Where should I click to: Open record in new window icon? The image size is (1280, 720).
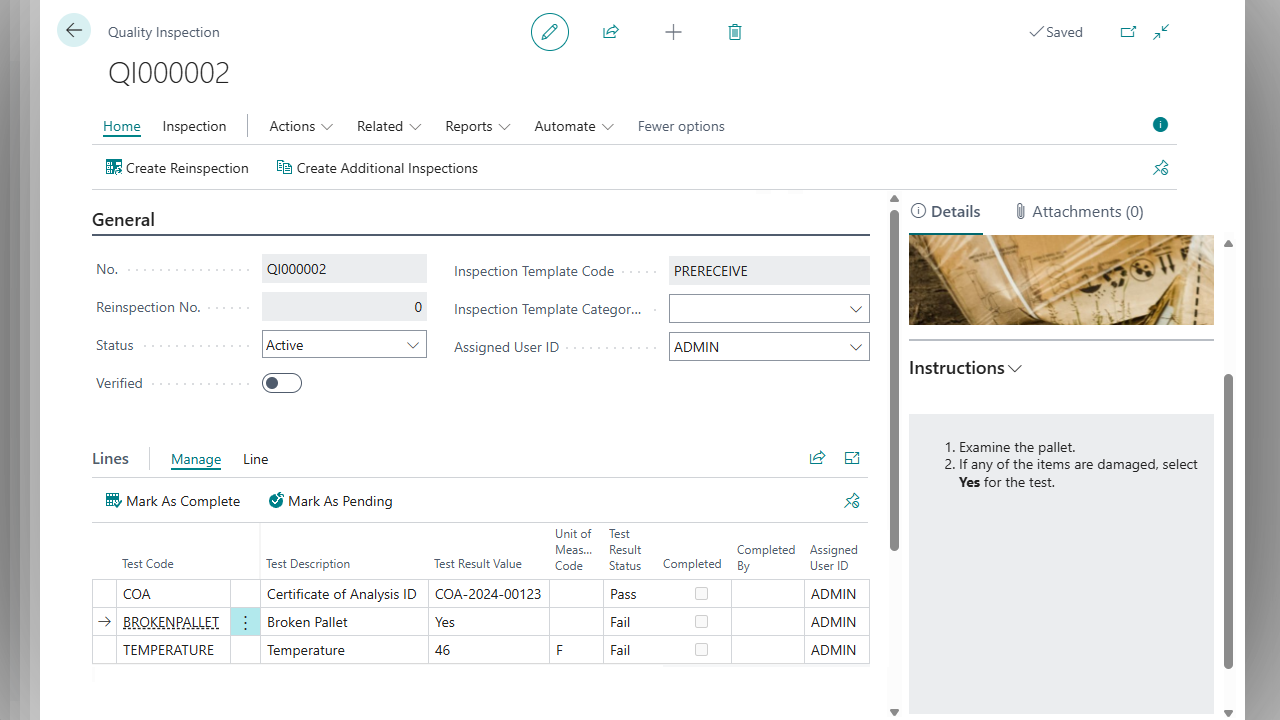(x=1128, y=32)
